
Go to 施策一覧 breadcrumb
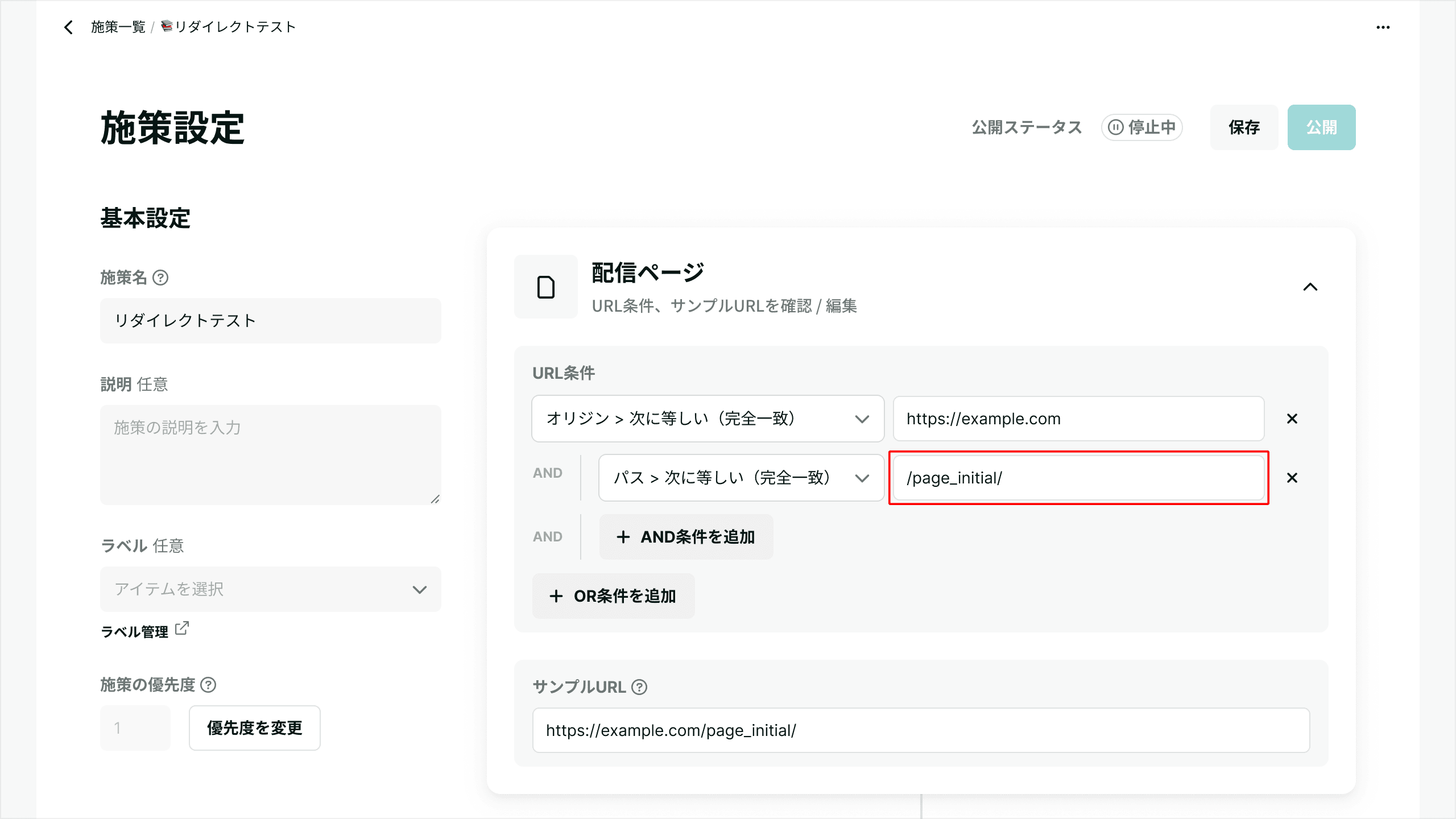tap(118, 27)
